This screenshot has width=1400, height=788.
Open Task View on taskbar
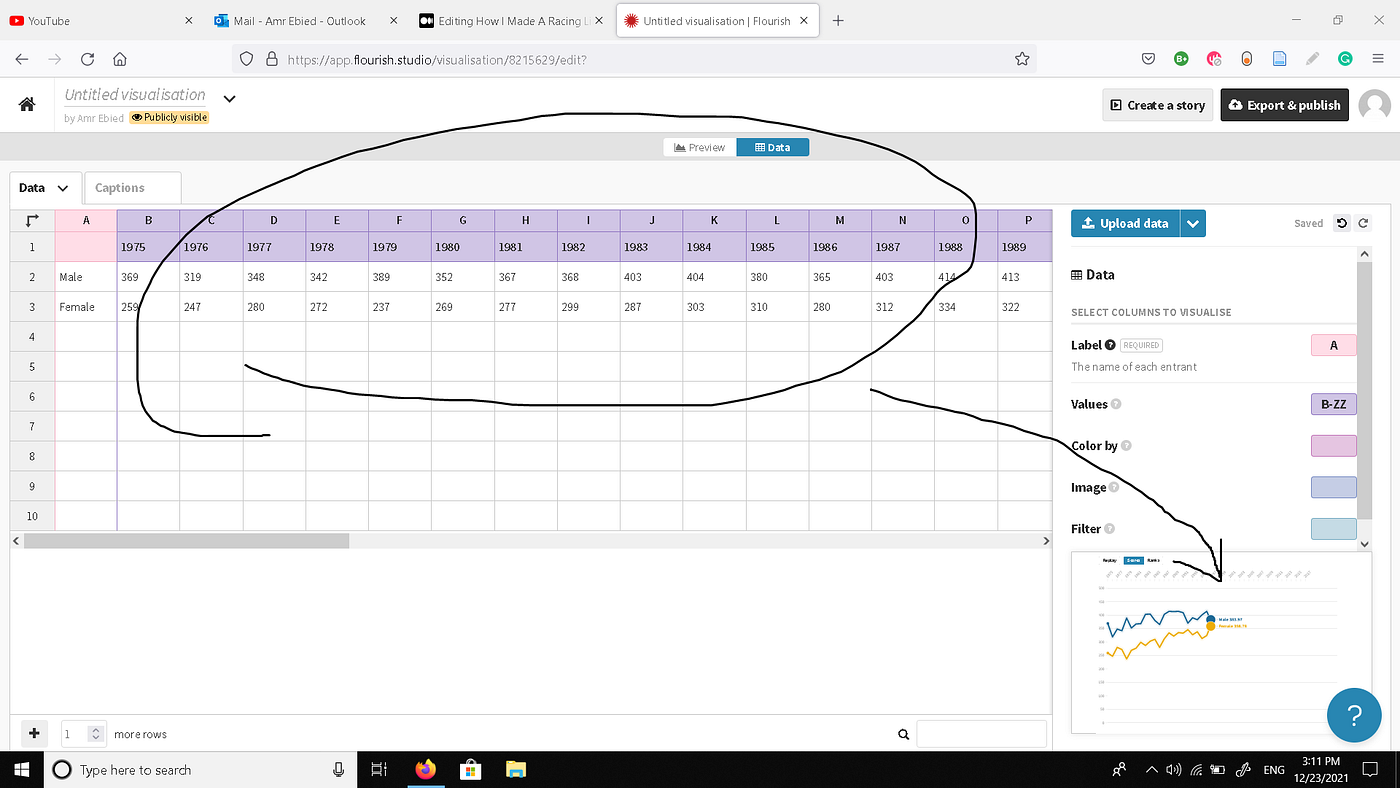[x=379, y=769]
